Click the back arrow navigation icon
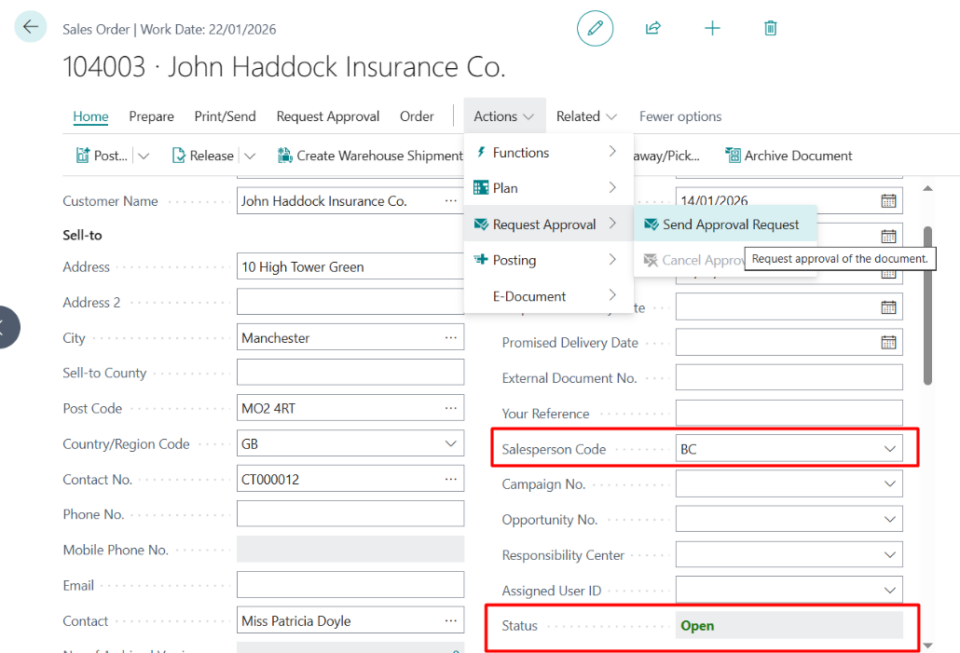Screen dimensions: 960x653 (x=30, y=26)
